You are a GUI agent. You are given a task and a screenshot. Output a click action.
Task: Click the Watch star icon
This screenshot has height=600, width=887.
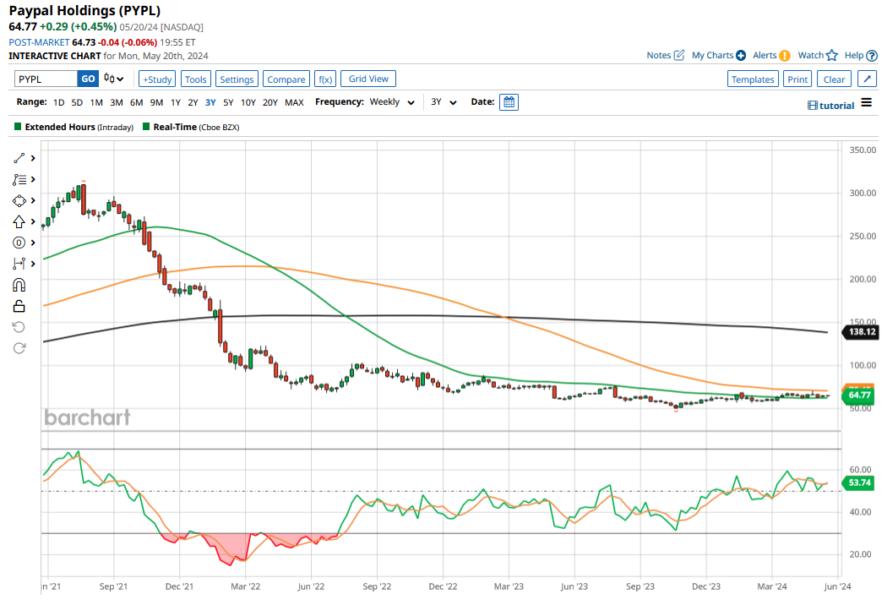(x=832, y=55)
